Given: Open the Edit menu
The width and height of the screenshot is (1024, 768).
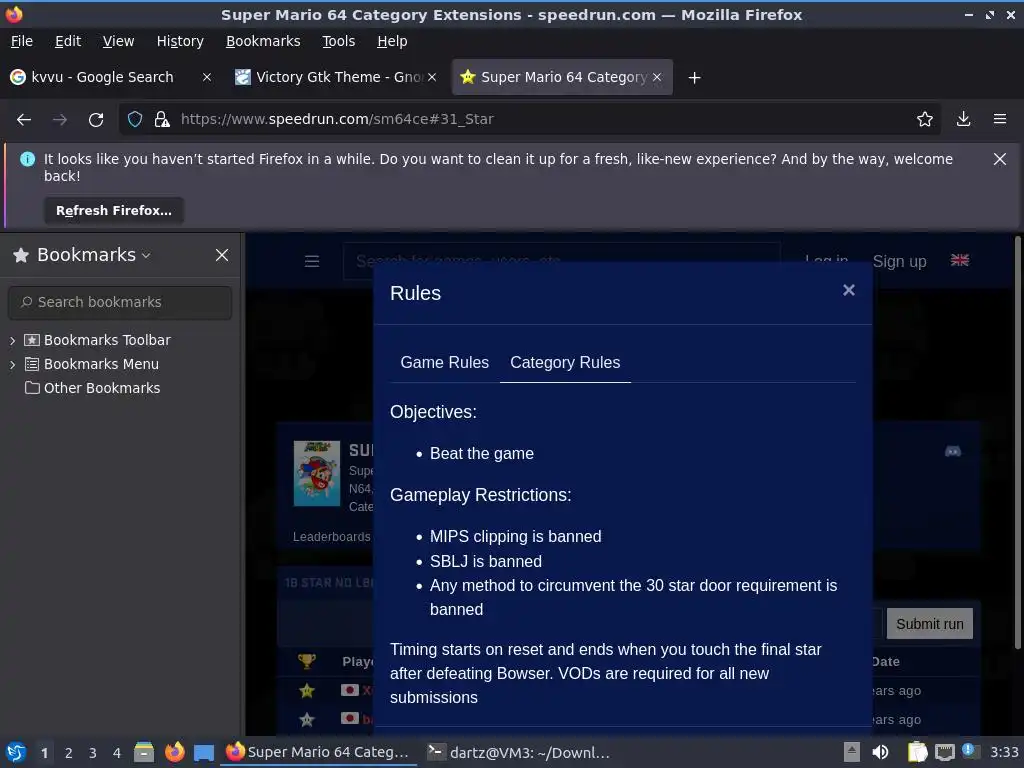Looking at the screenshot, I should point(68,41).
